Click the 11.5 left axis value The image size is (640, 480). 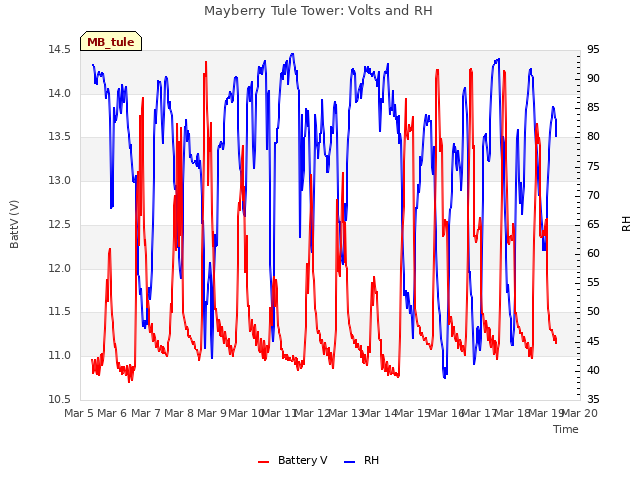(x=60, y=312)
